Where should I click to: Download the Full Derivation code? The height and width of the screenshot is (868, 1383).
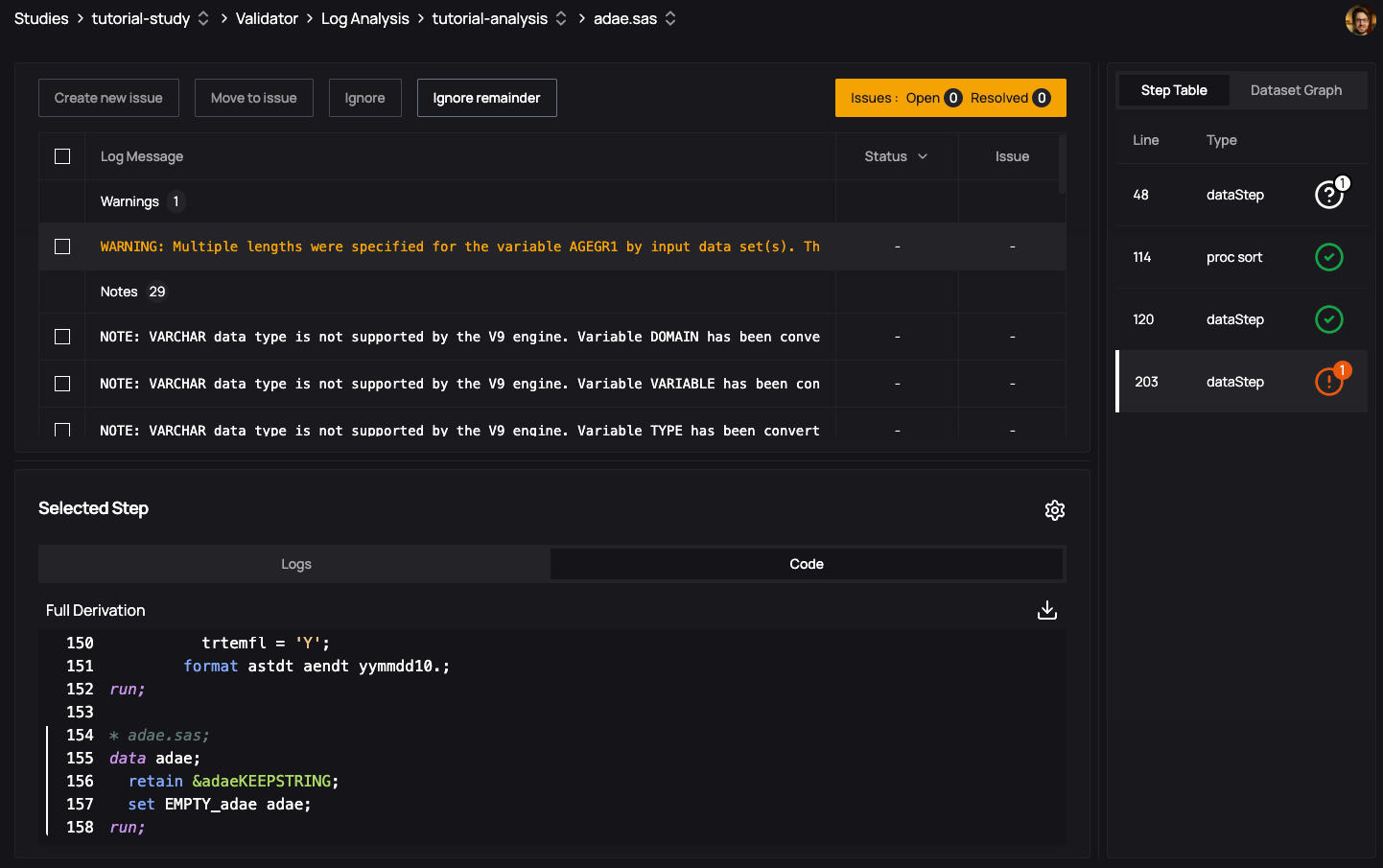pyautogui.click(x=1046, y=609)
